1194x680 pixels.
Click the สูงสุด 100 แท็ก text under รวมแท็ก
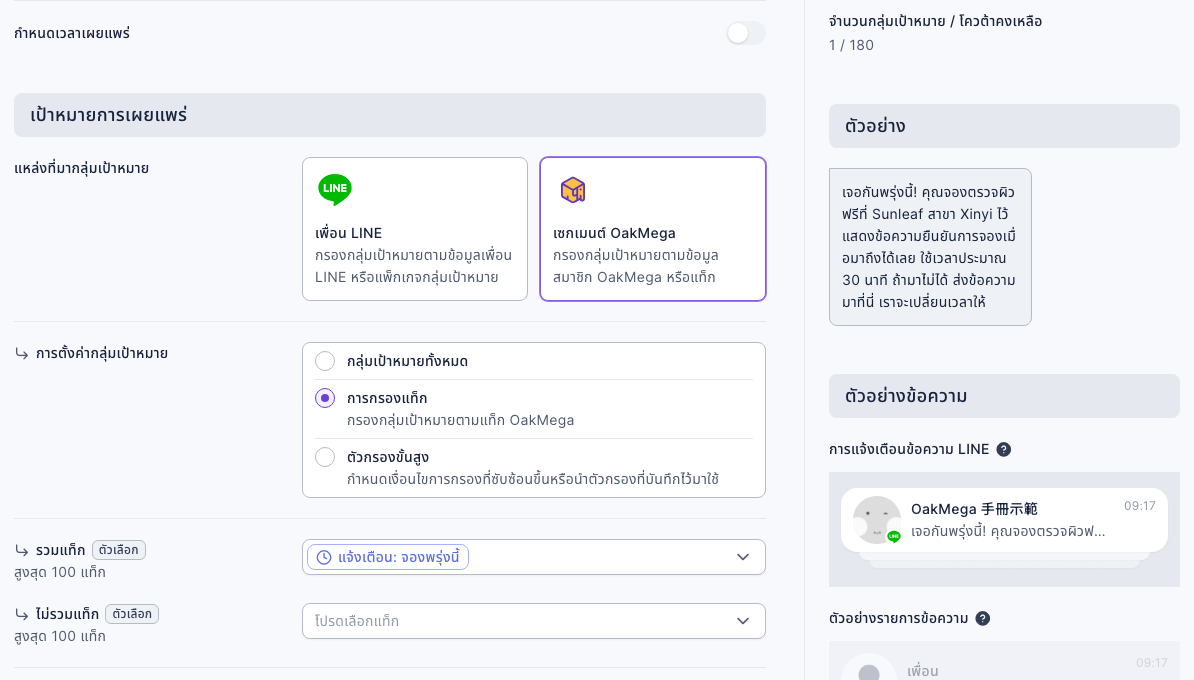coord(60,572)
